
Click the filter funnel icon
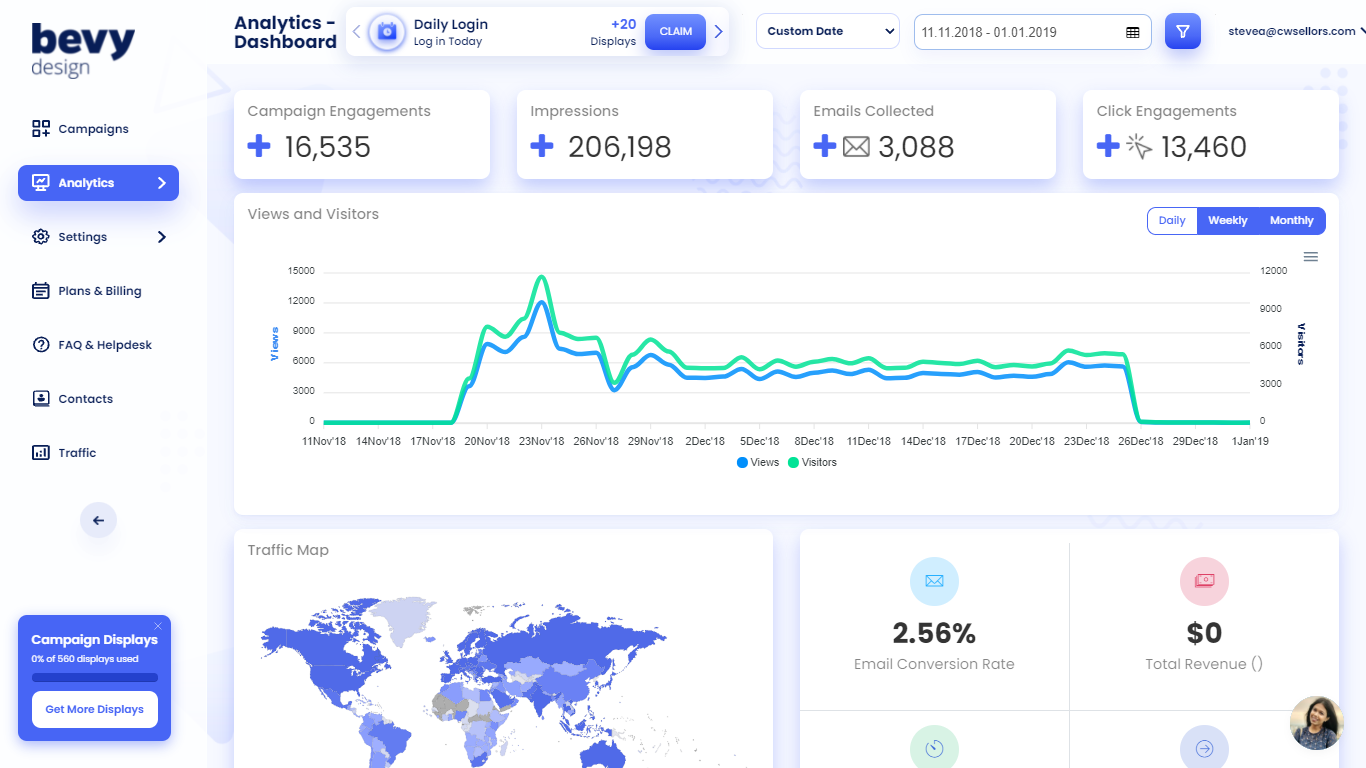click(x=1182, y=31)
